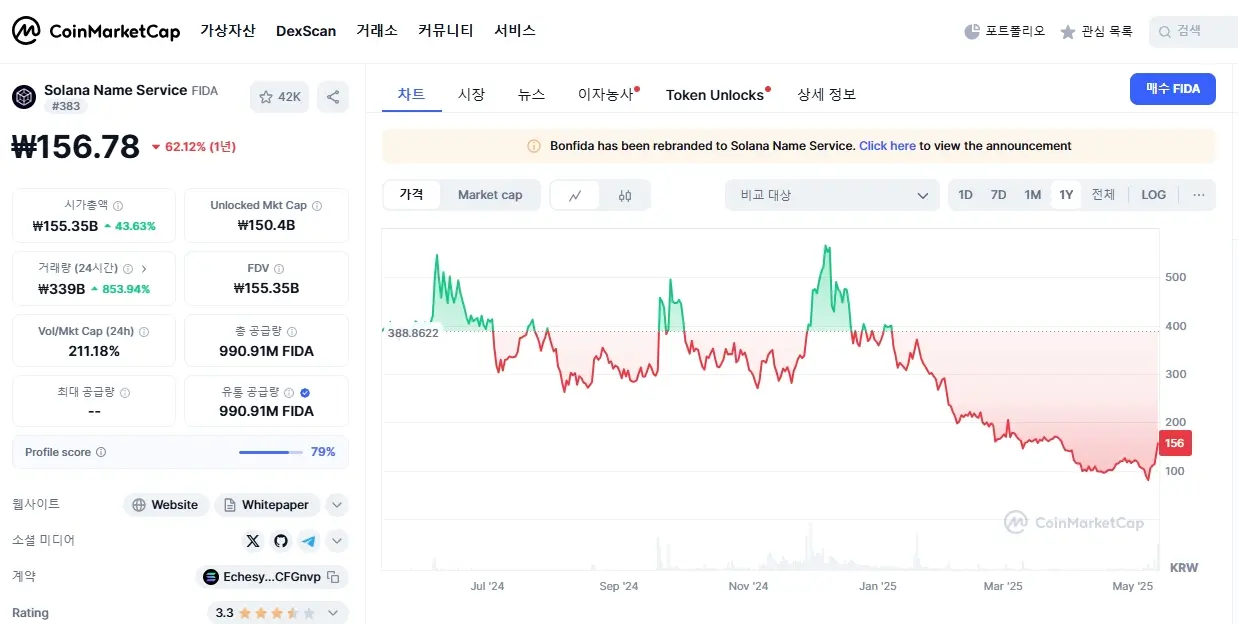Viewport: 1238px width, 624px height.
Task: Click the FIDA coin logo icon
Action: click(24, 97)
